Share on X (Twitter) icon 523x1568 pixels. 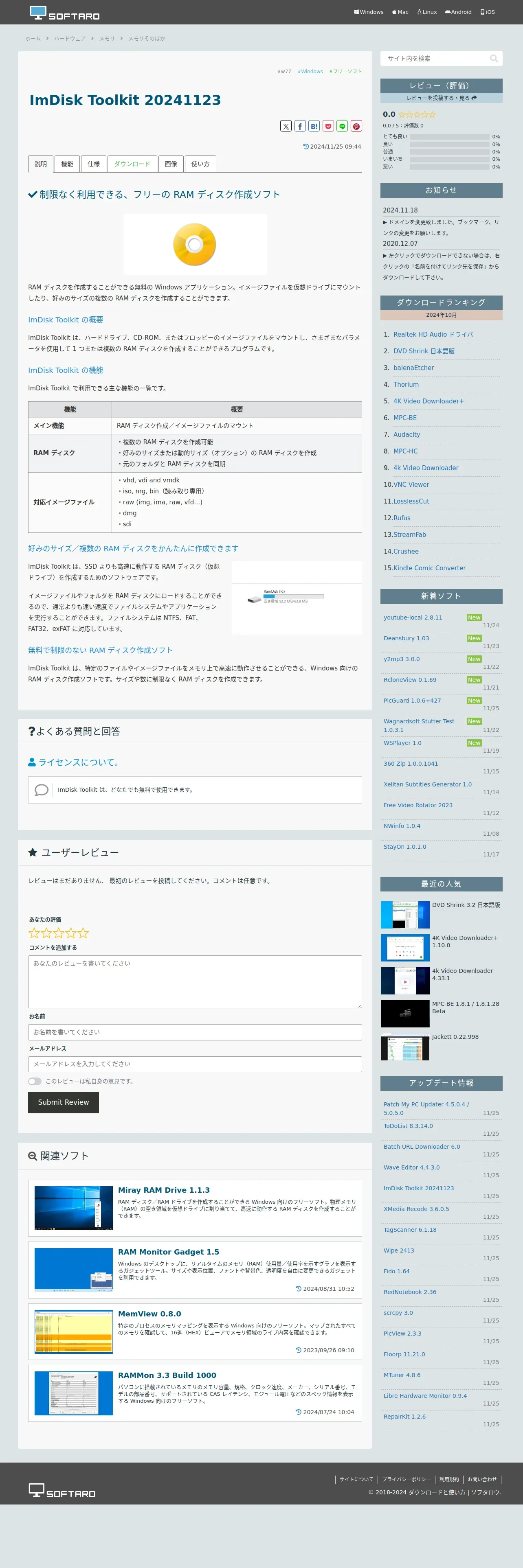pos(286,126)
